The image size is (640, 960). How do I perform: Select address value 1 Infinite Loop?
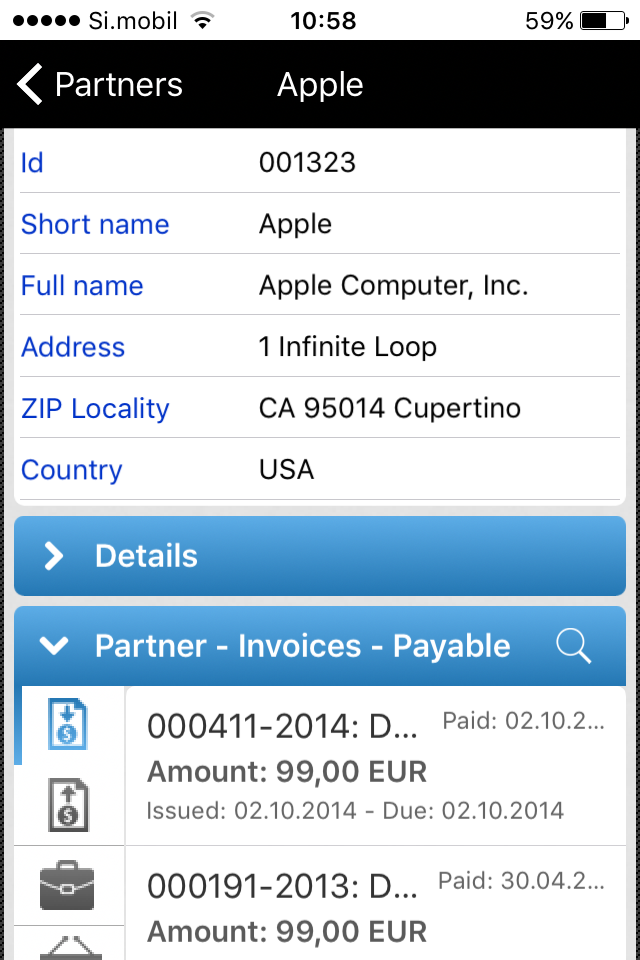coord(348,347)
